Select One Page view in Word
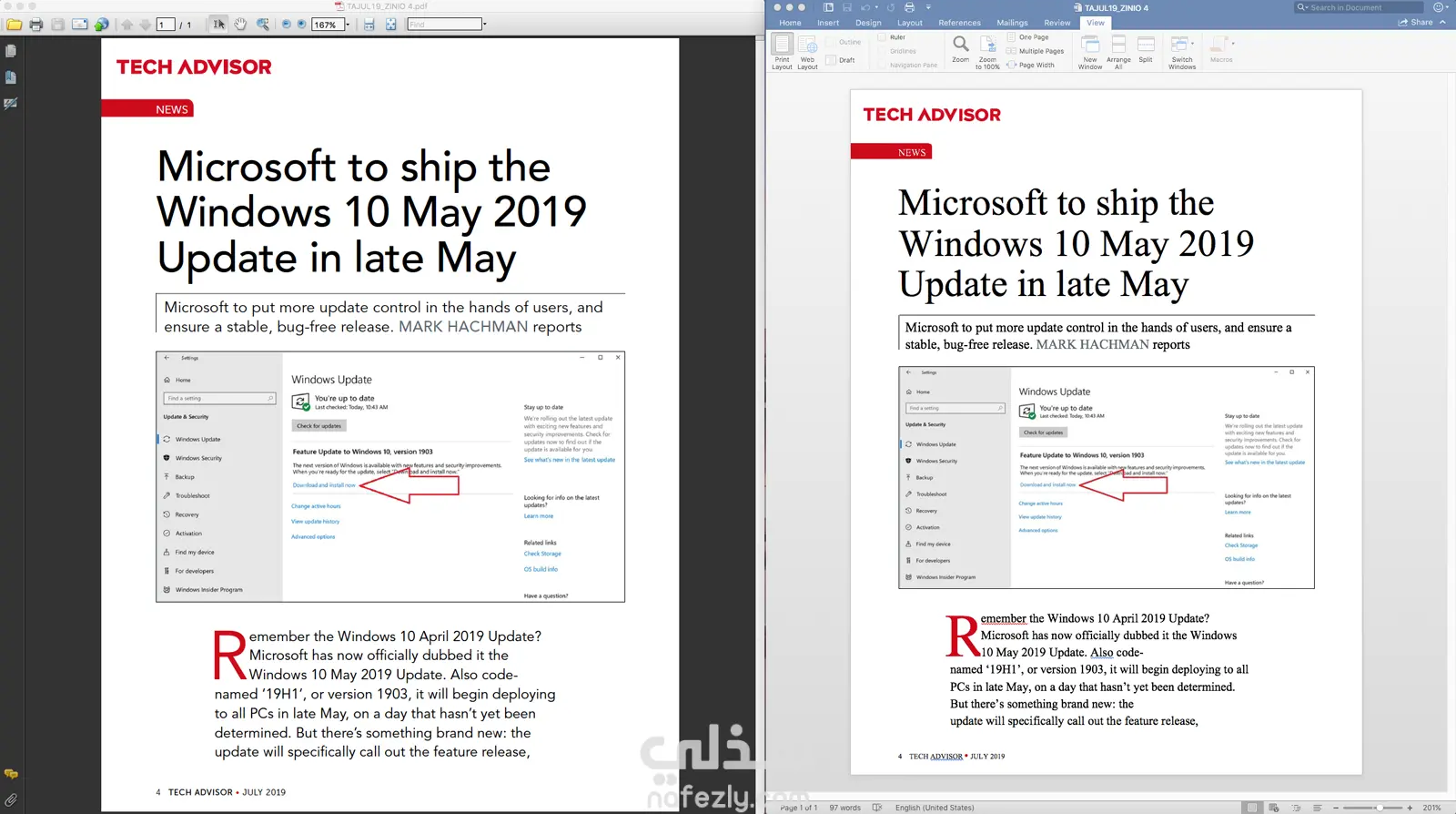The image size is (1456, 814). coord(1028,37)
